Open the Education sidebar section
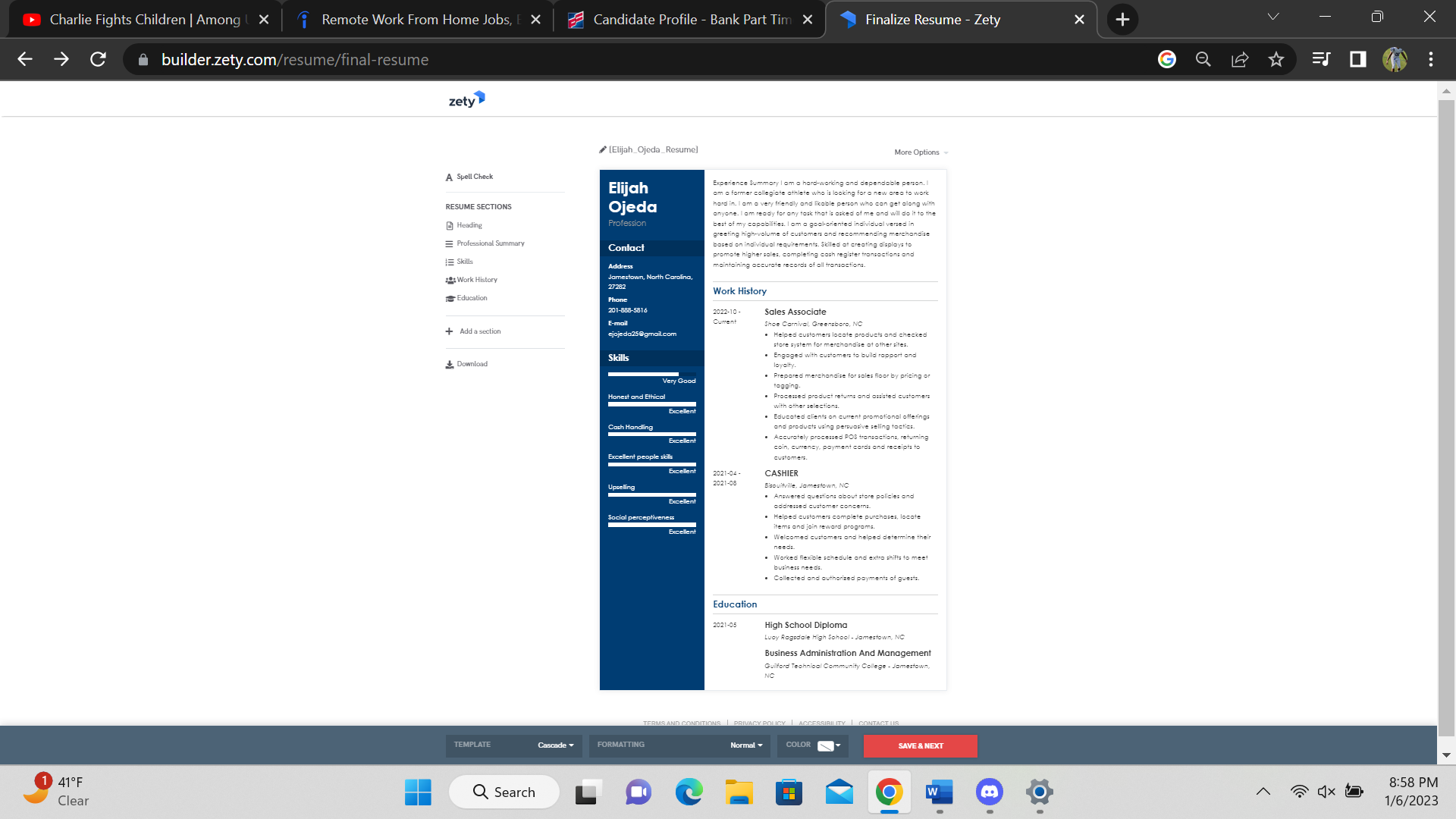Screen dimensions: 1456x819 (466, 298)
